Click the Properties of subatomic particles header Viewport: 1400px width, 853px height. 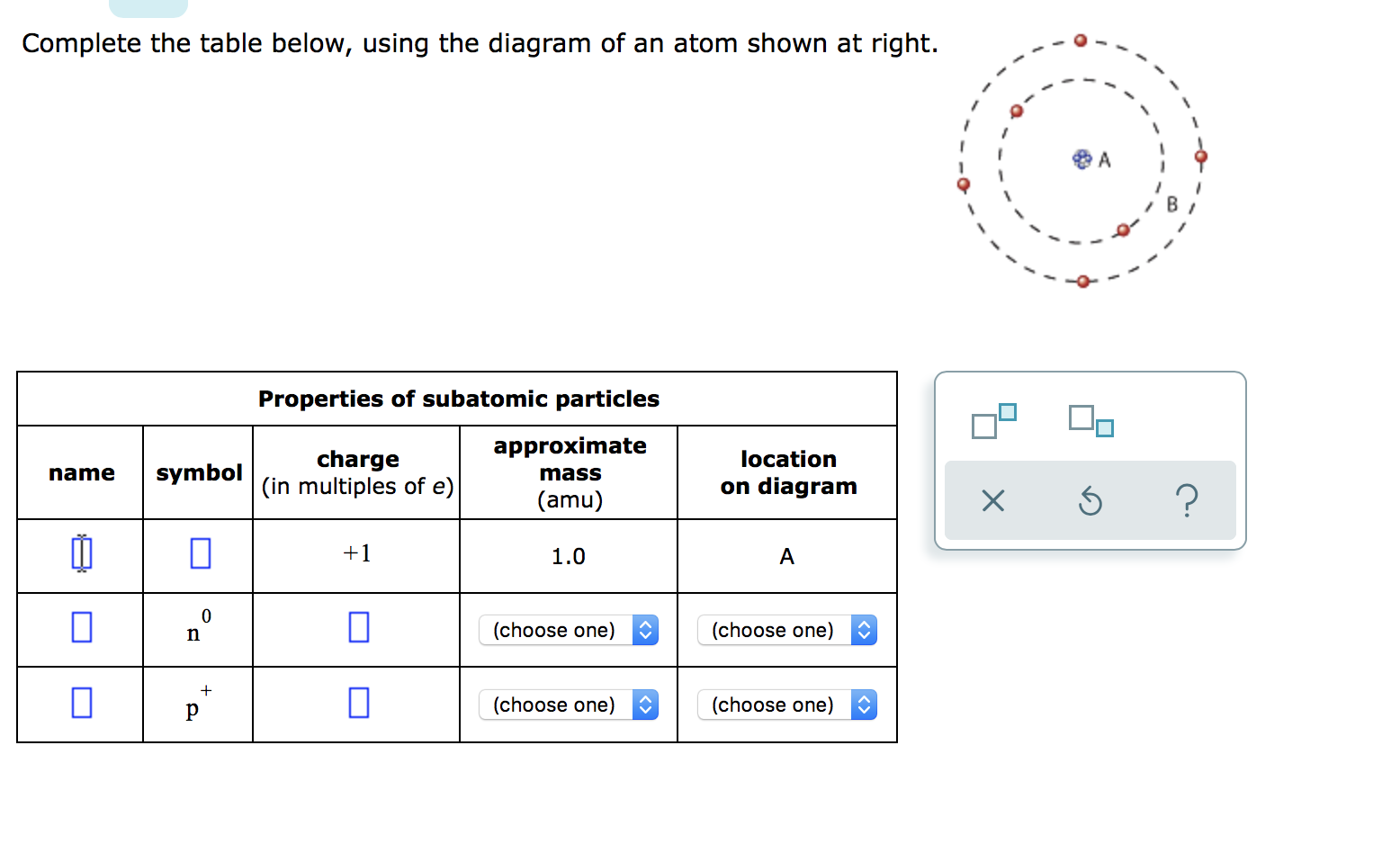(458, 399)
